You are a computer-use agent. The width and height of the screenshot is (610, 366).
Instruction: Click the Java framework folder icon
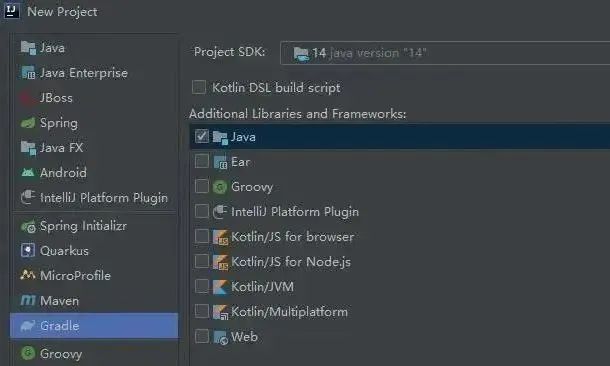(220, 137)
